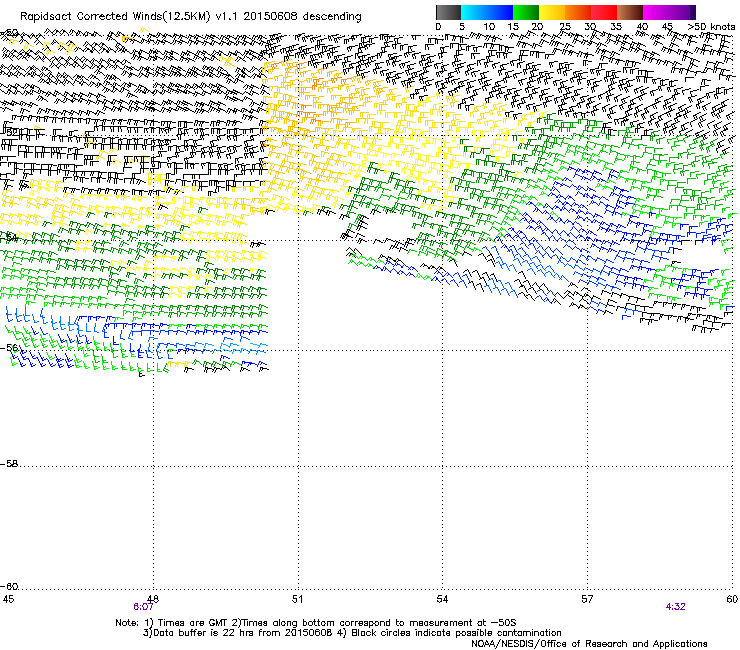740x650 pixels.
Task: Click the orange 25-30 knots legend segment
Action: 578,12
